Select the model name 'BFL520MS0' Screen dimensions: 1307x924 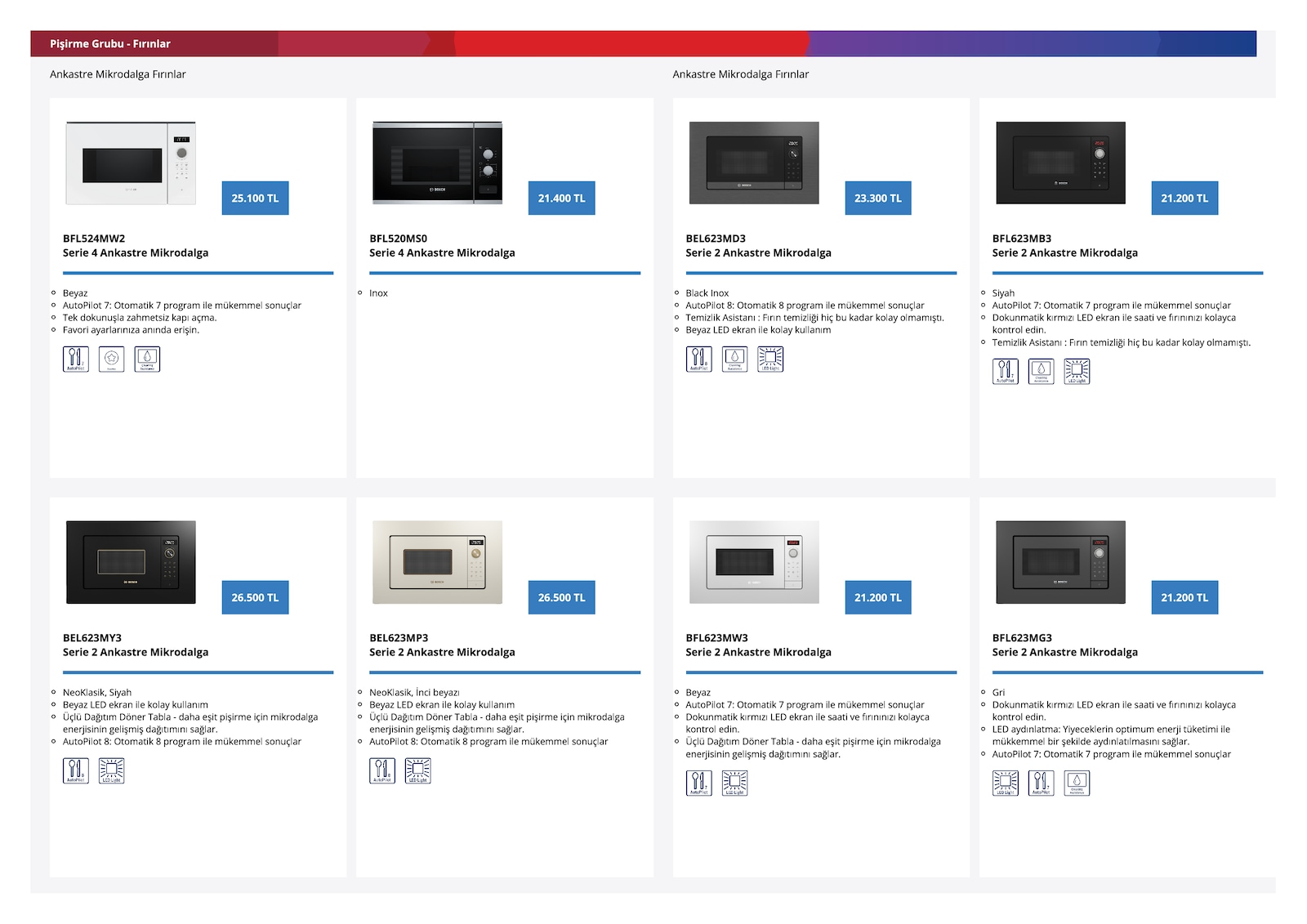399,239
